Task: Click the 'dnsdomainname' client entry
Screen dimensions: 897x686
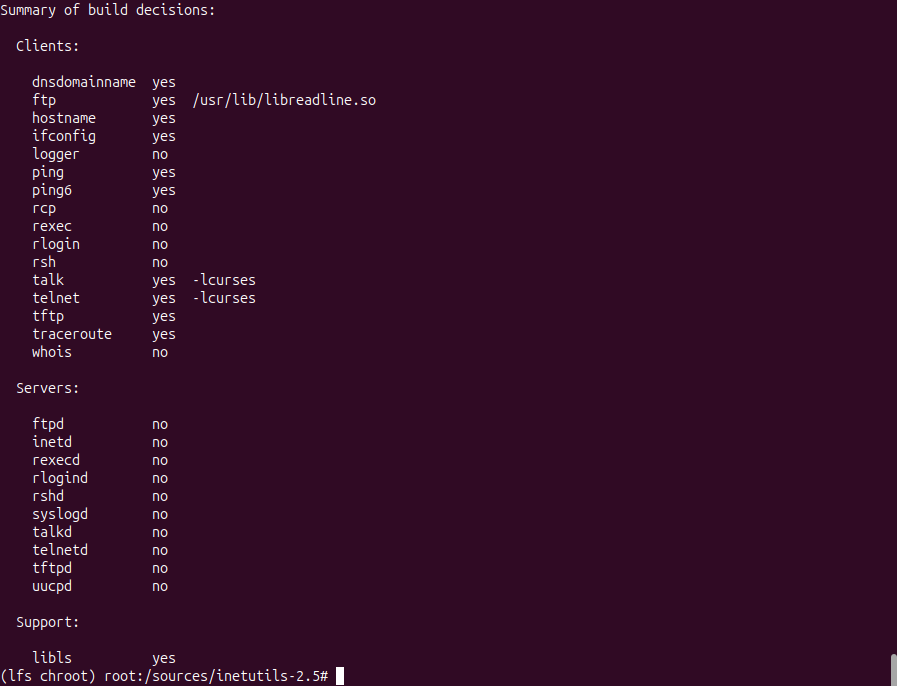Action: pos(84,82)
